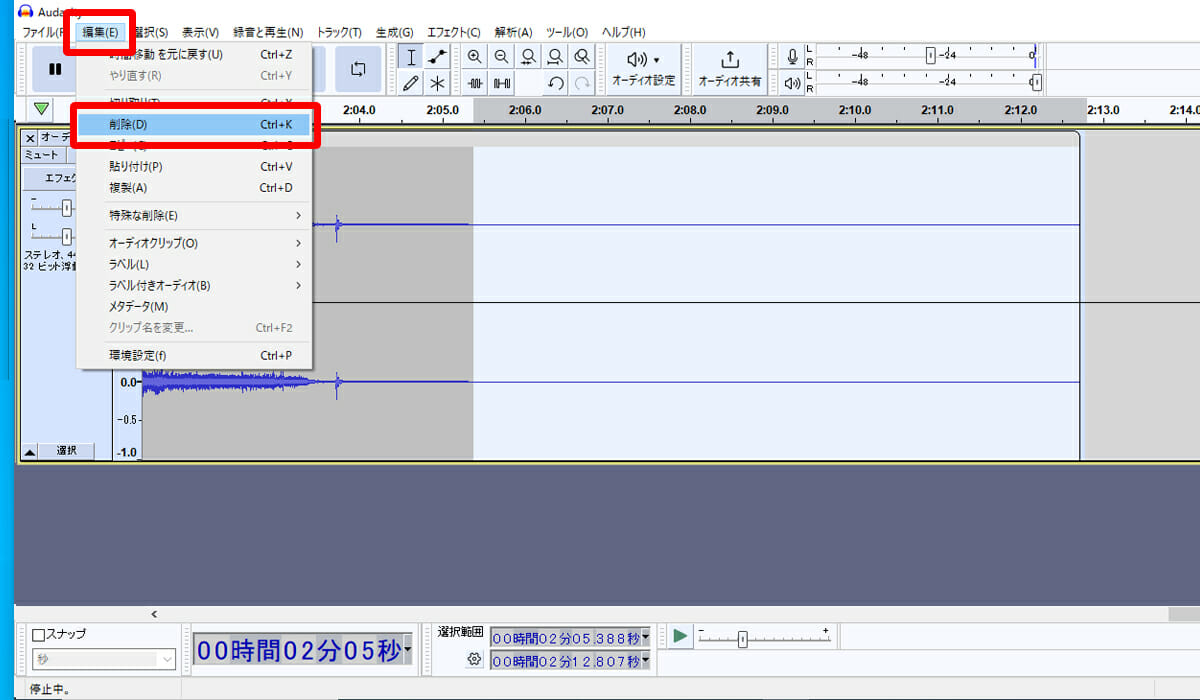The height and width of the screenshot is (700, 1200).
Task: Click the Pause button in transport toolbar
Action: point(55,69)
